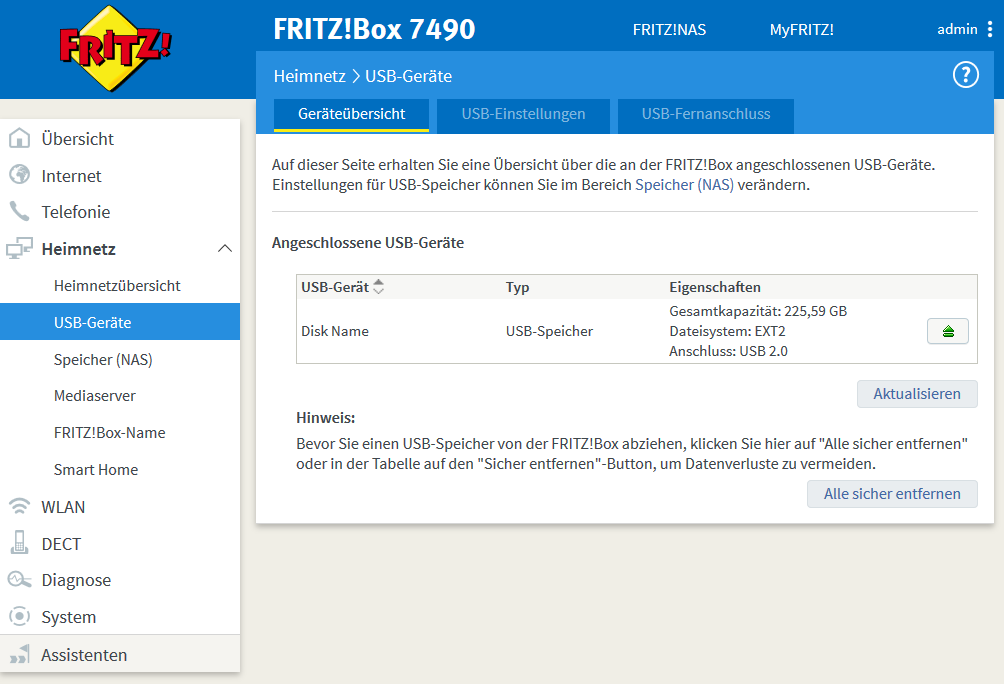Image resolution: width=1004 pixels, height=684 pixels.
Task: Click the Telefonie phone icon
Action: pos(19,212)
